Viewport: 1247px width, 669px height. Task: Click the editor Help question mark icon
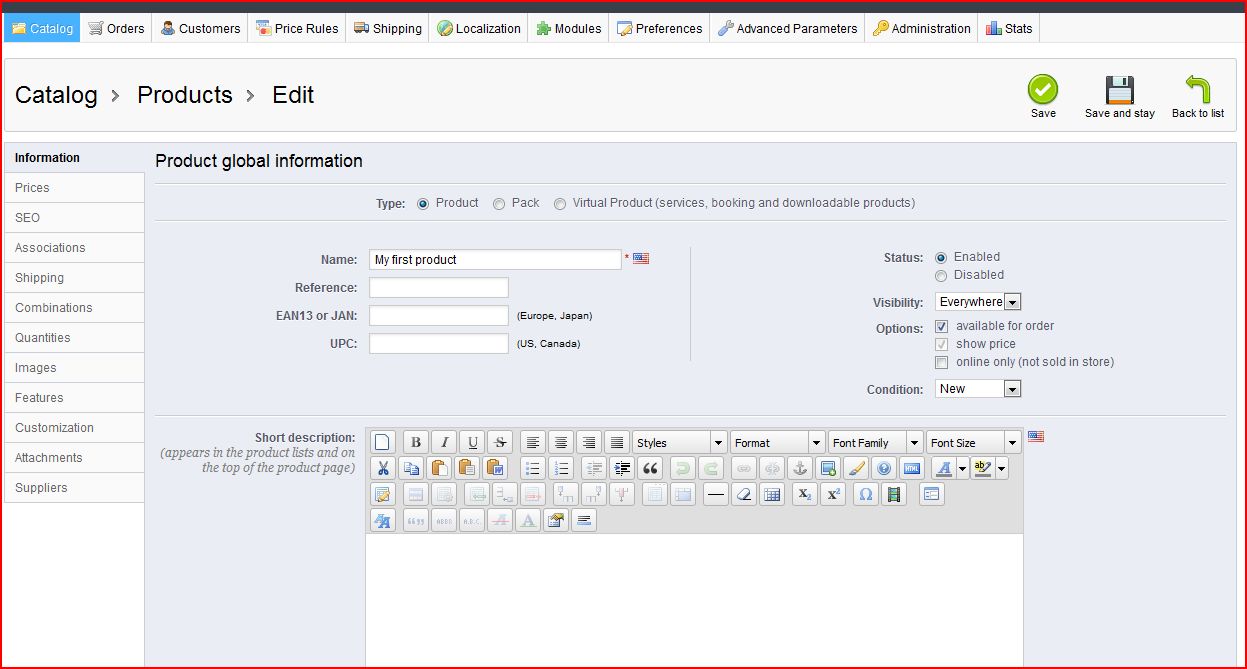coord(883,468)
